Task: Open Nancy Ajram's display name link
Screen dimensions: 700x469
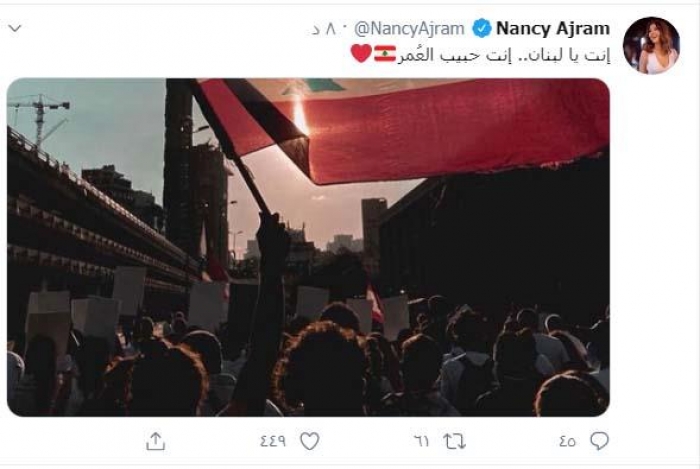Action: pyautogui.click(x=553, y=28)
